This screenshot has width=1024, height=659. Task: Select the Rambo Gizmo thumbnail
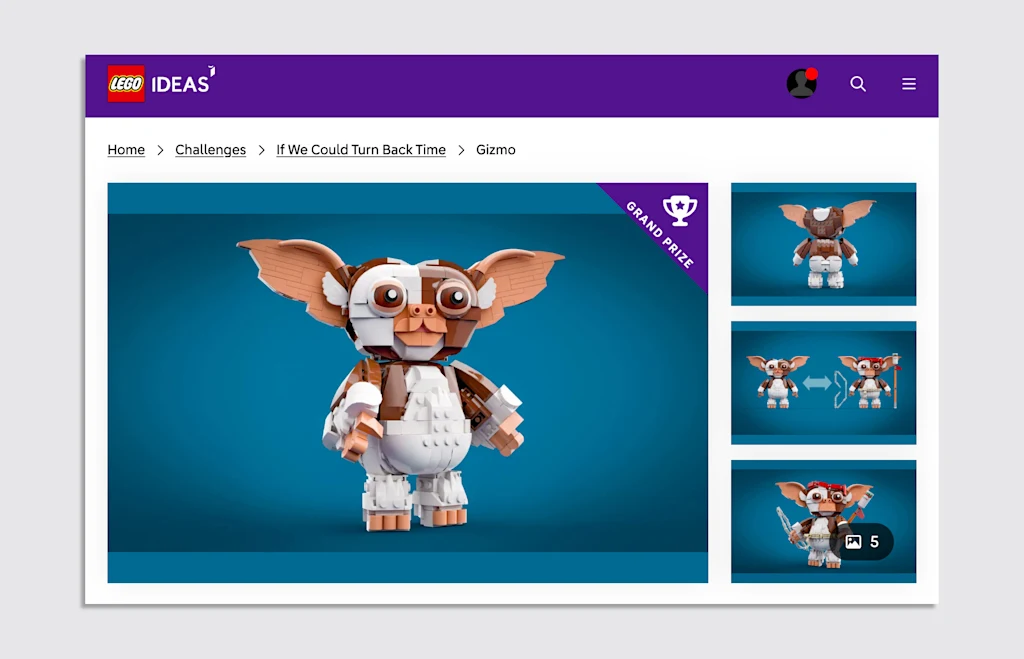tap(824, 521)
